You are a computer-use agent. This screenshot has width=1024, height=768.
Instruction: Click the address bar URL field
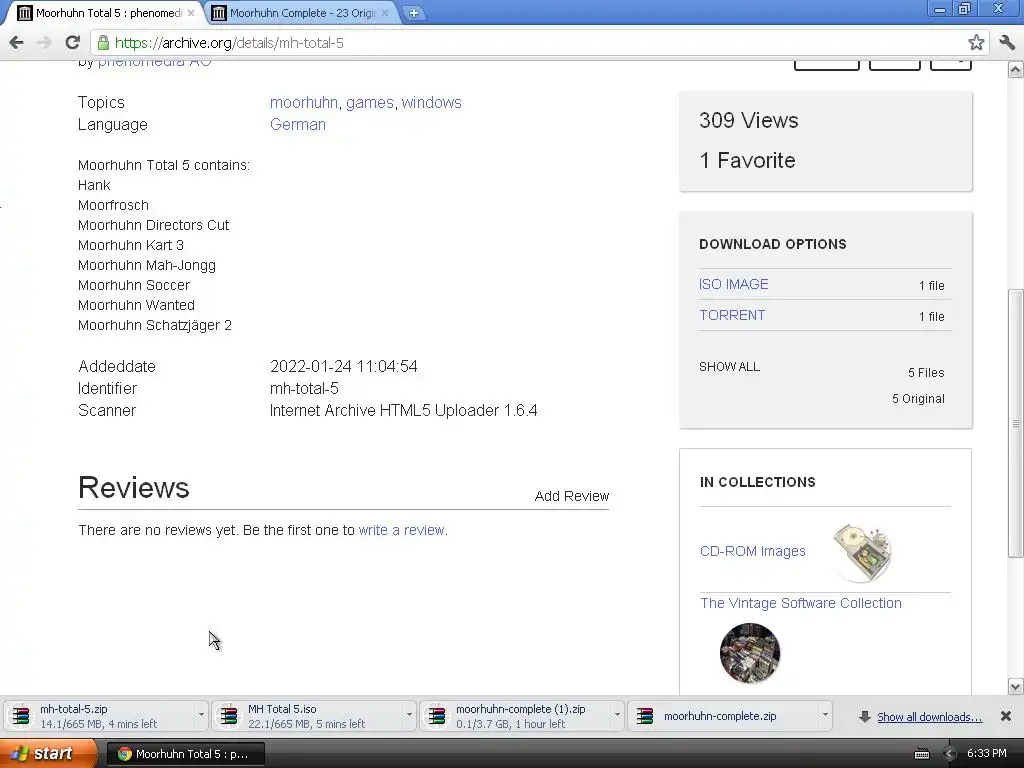pos(539,43)
